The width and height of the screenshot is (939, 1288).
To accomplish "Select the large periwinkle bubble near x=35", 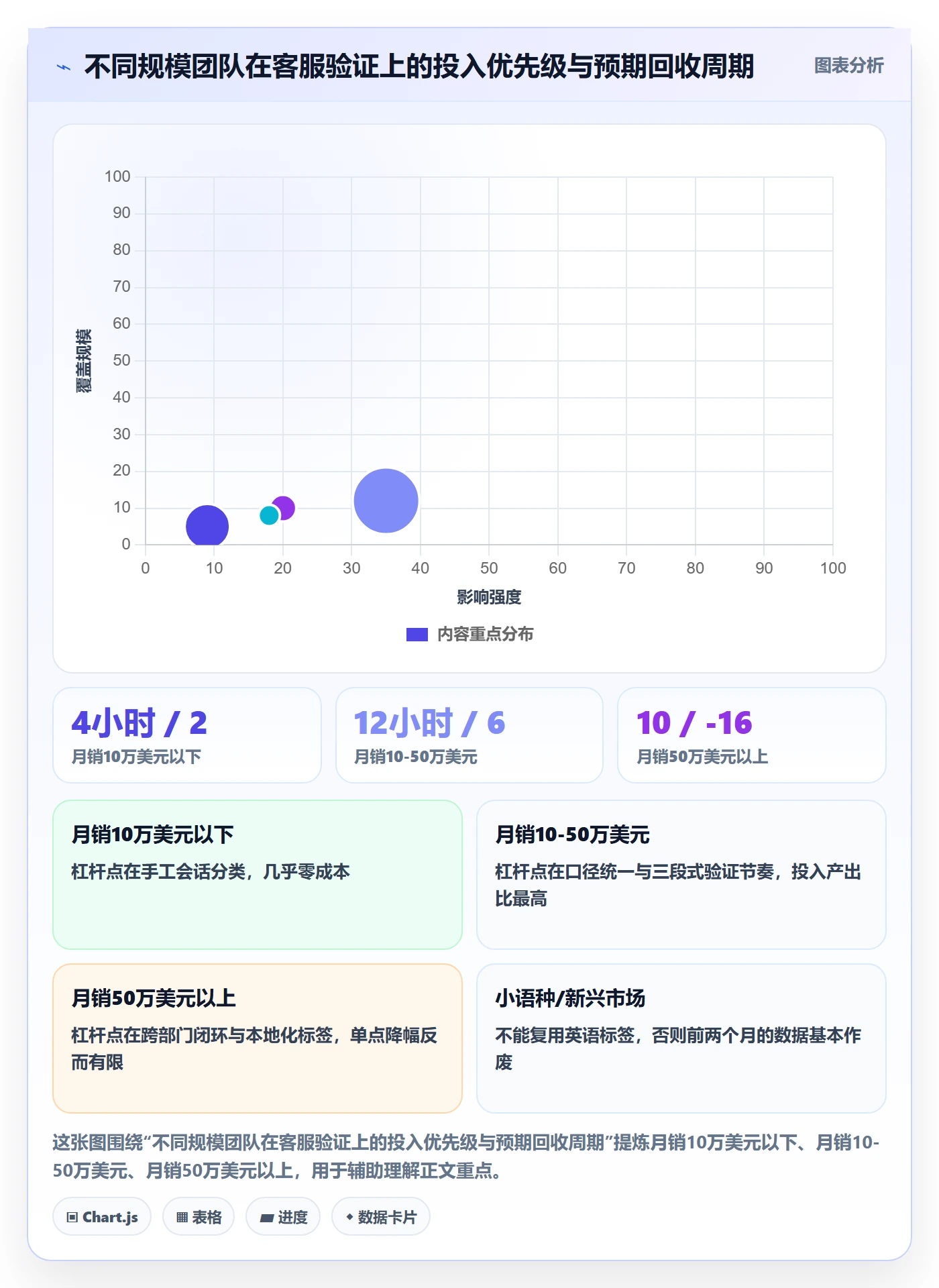I will pyautogui.click(x=386, y=500).
